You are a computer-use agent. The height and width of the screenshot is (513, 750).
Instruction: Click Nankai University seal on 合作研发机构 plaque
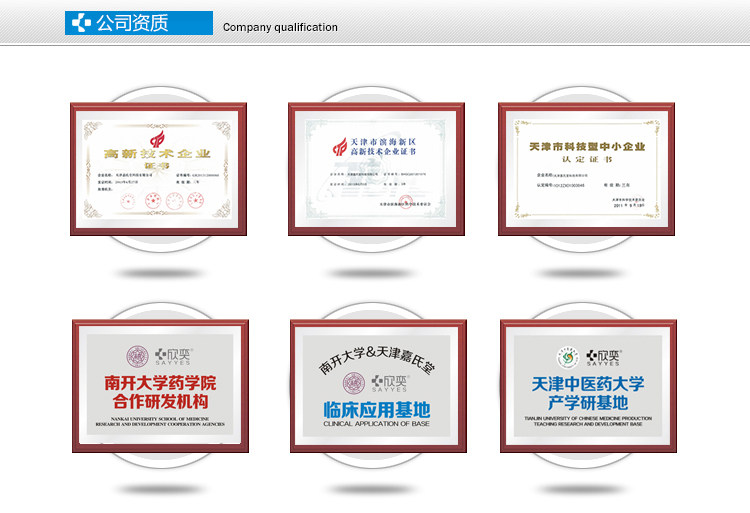coord(138,357)
